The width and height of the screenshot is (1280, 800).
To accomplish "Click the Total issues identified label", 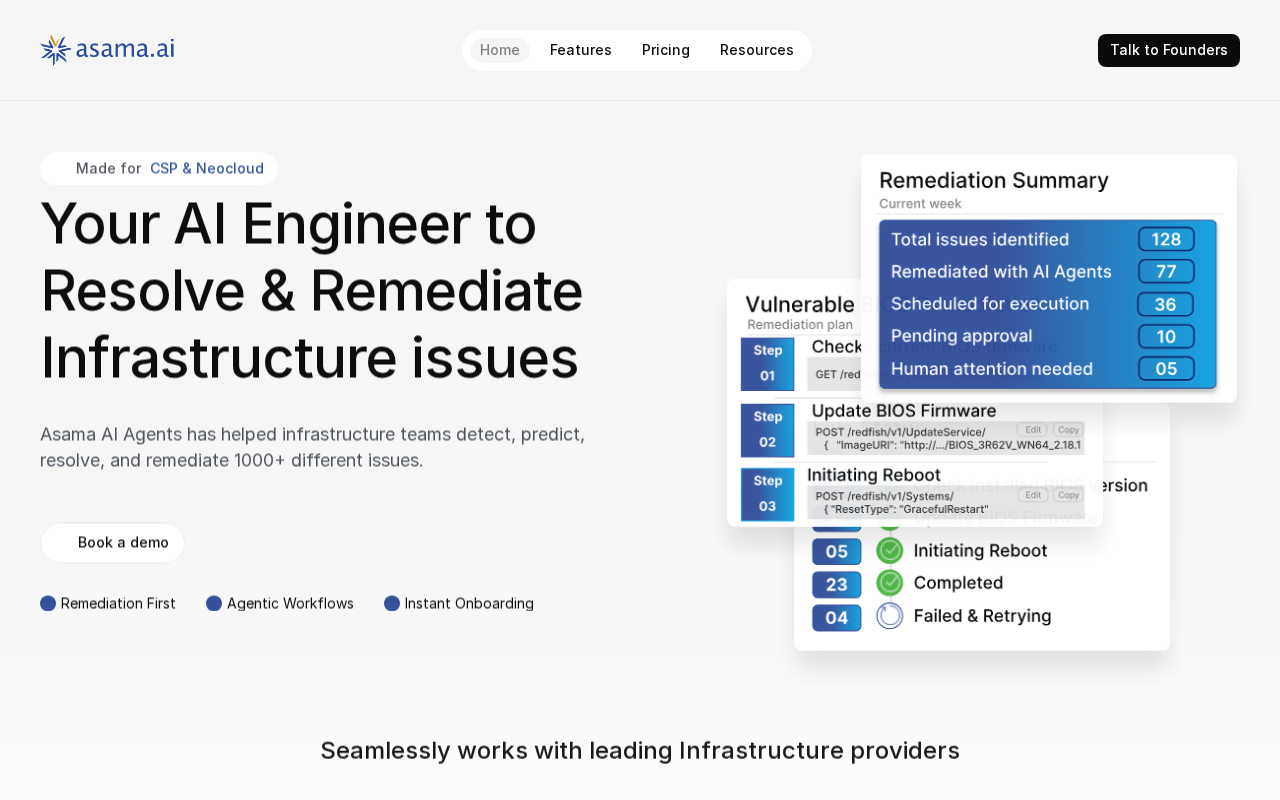I will [980, 239].
